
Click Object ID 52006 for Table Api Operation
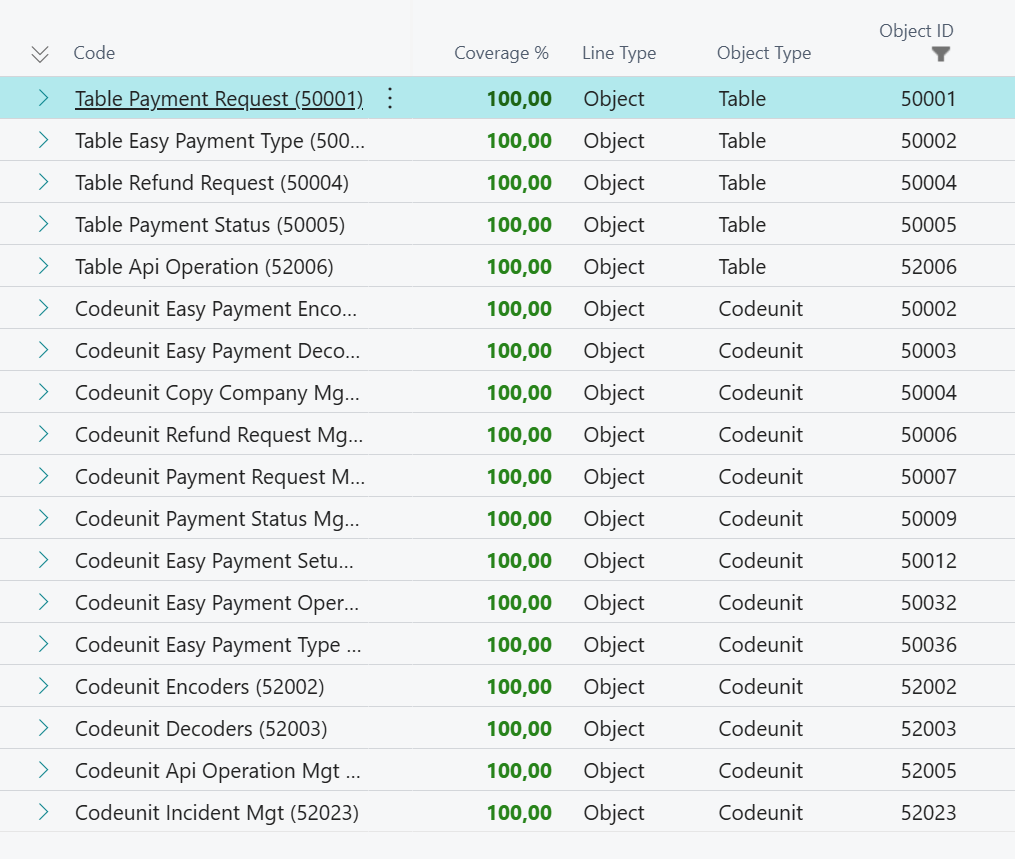tap(928, 267)
